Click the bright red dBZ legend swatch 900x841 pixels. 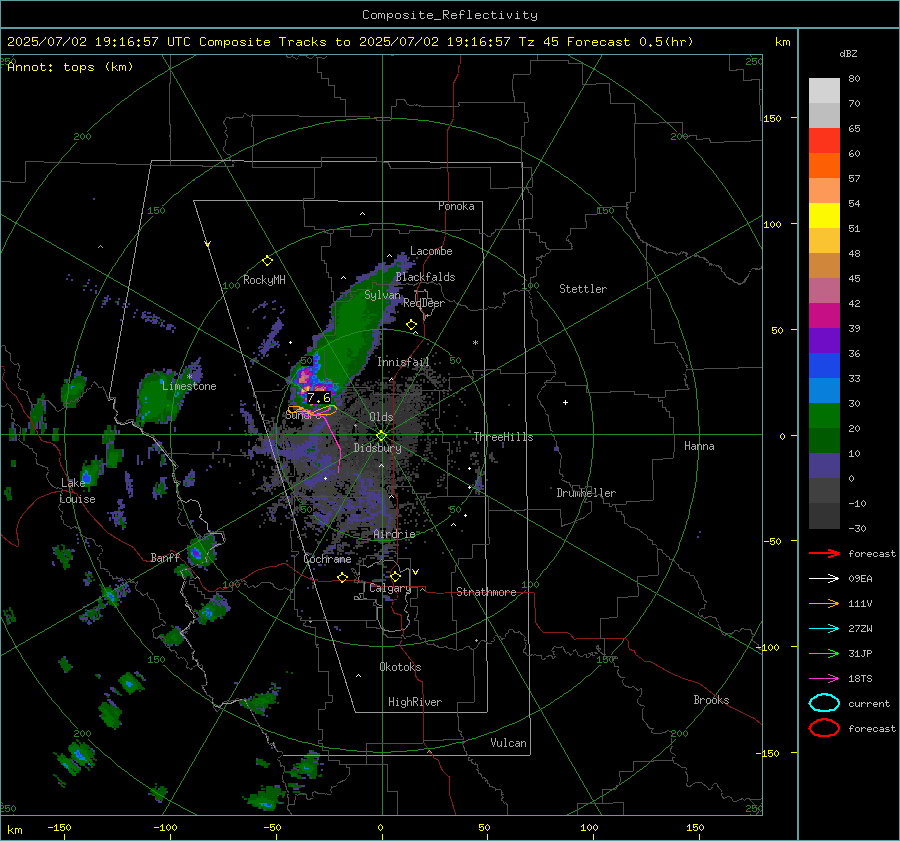824,141
